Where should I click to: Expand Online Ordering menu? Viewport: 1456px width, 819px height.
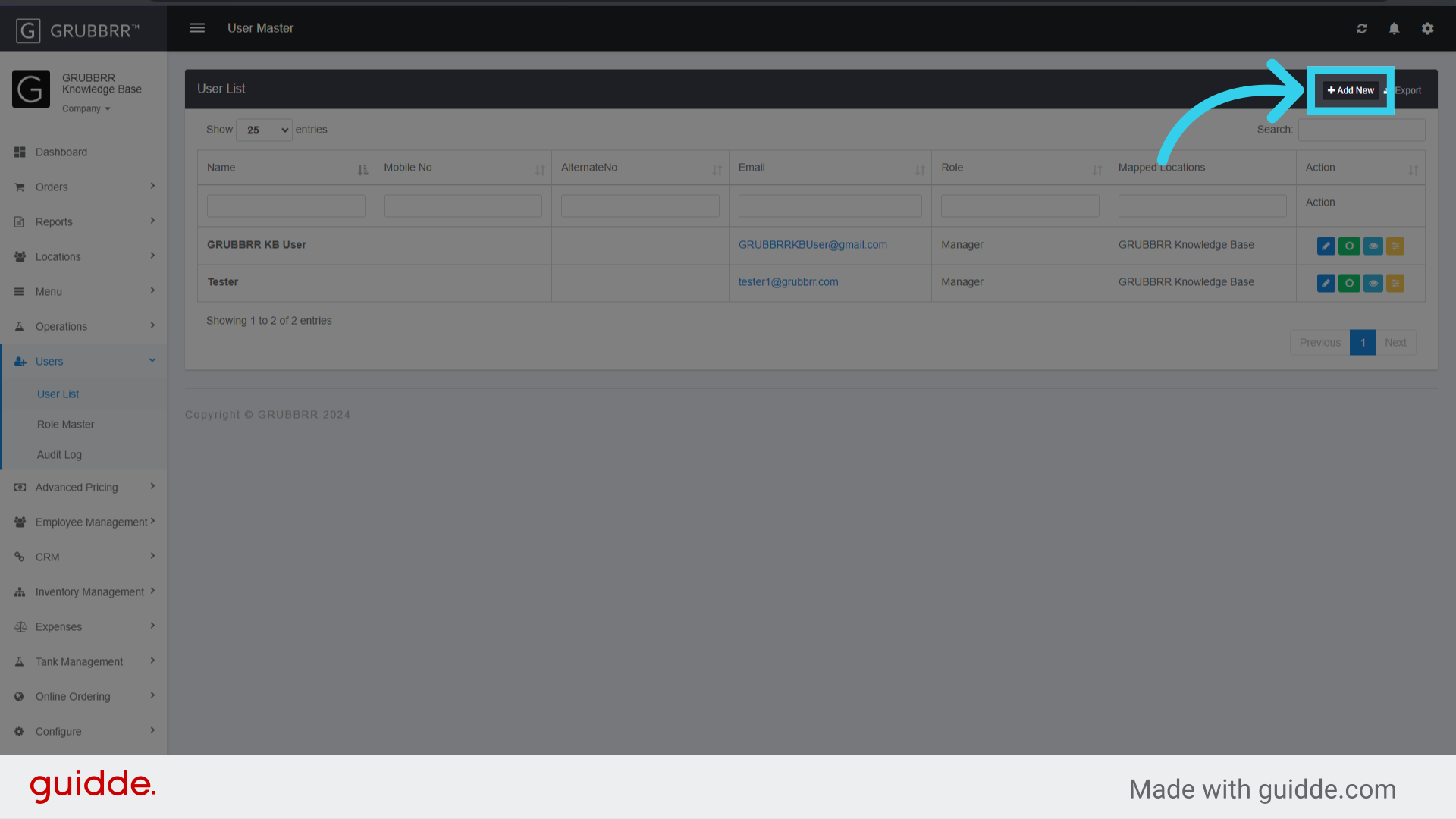point(83,697)
